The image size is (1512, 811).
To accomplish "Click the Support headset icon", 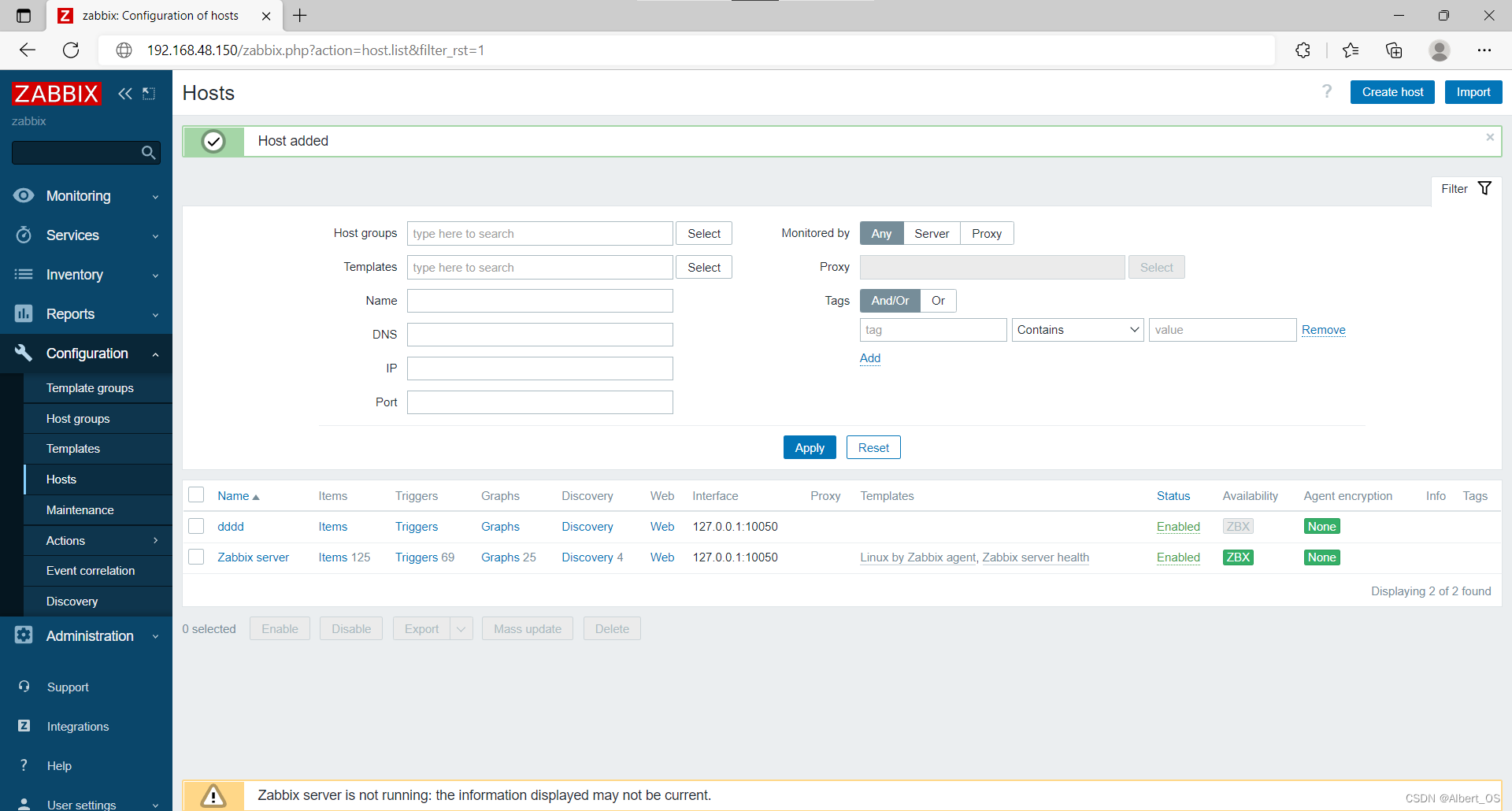I will (x=24, y=687).
